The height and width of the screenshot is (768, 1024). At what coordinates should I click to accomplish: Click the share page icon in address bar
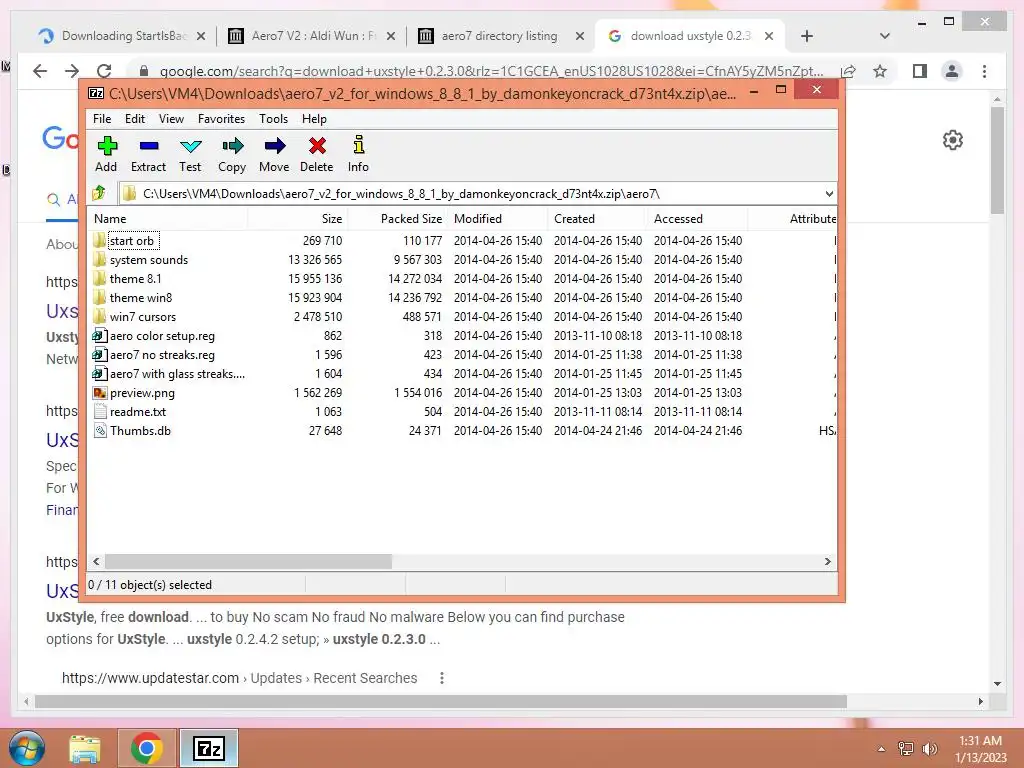tap(848, 71)
